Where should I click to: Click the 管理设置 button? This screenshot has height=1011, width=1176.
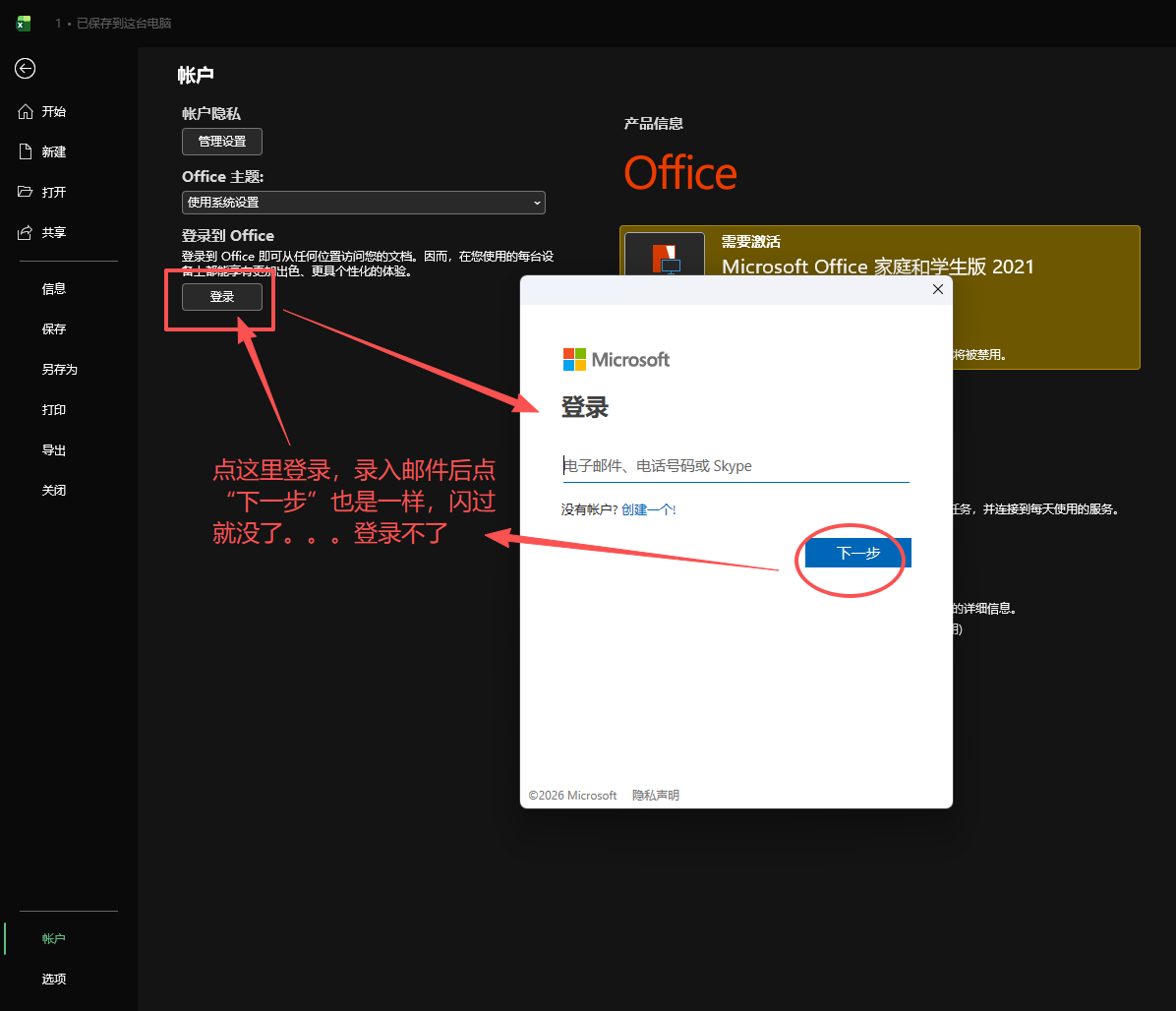pos(222,142)
